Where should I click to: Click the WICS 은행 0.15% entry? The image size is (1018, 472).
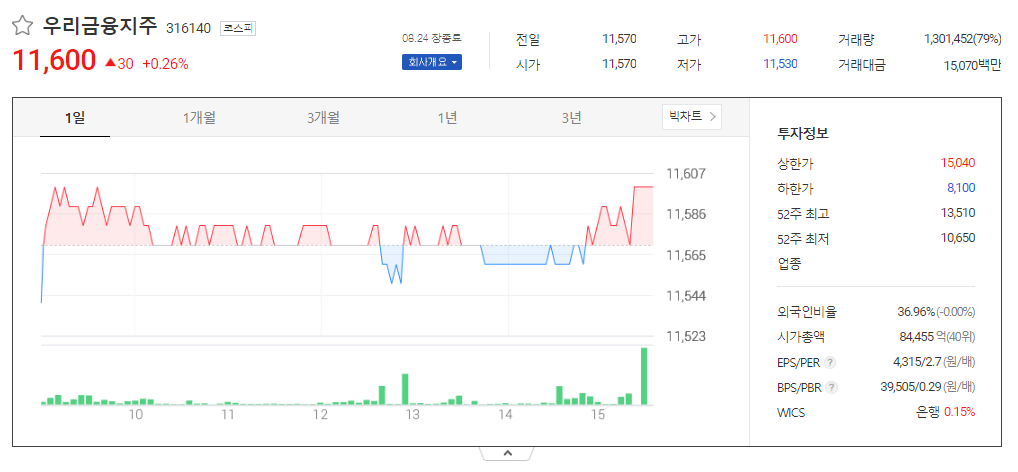coord(944,412)
